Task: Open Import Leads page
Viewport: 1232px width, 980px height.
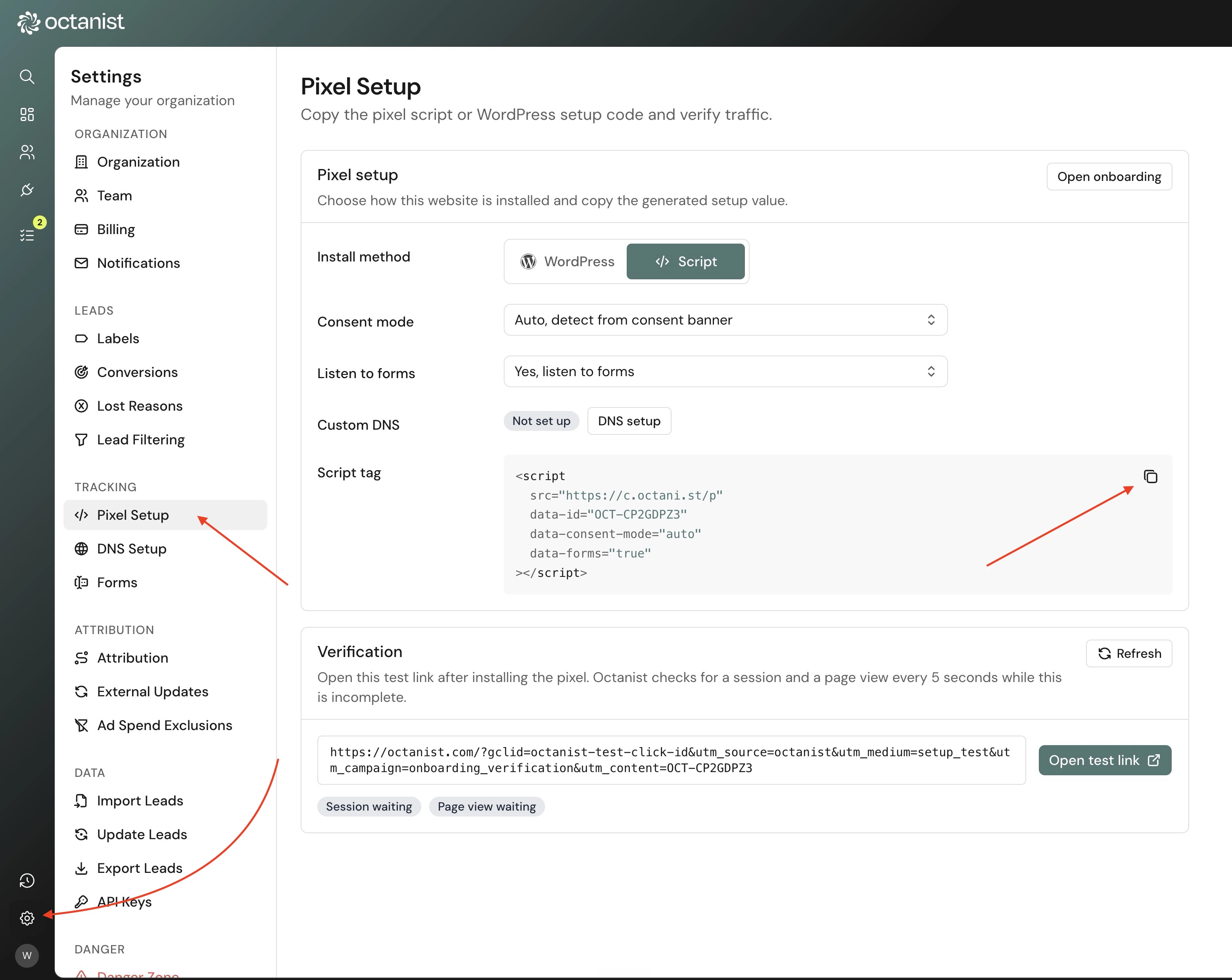Action: [165, 801]
